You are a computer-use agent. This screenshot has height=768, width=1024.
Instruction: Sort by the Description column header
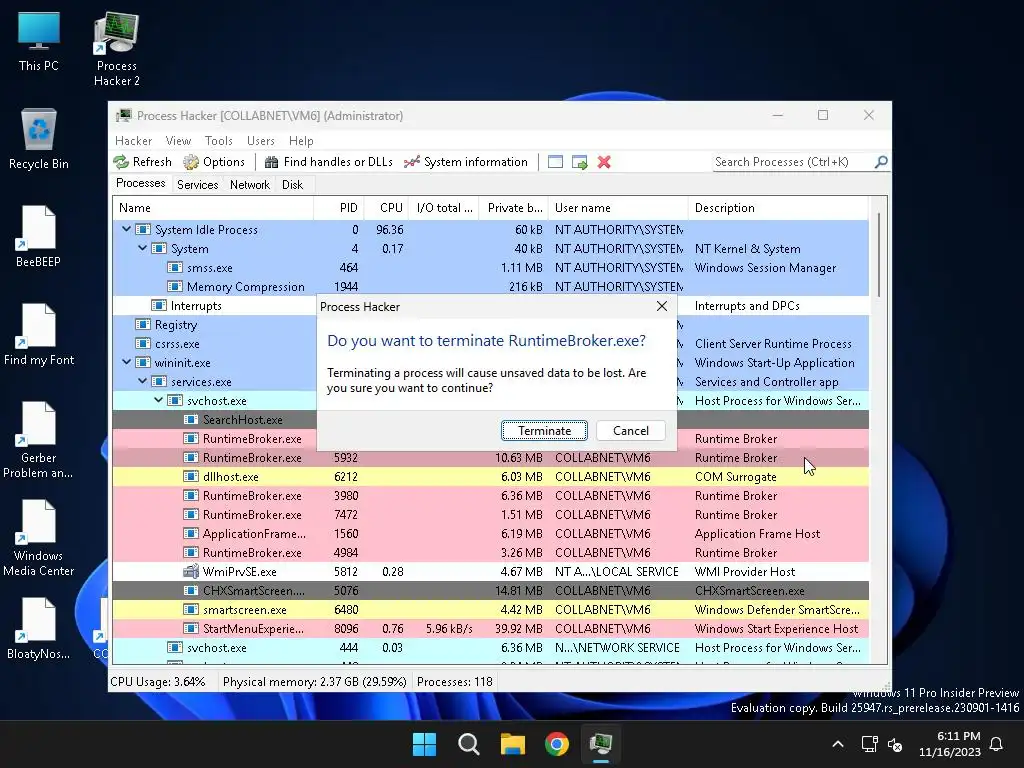click(778, 208)
